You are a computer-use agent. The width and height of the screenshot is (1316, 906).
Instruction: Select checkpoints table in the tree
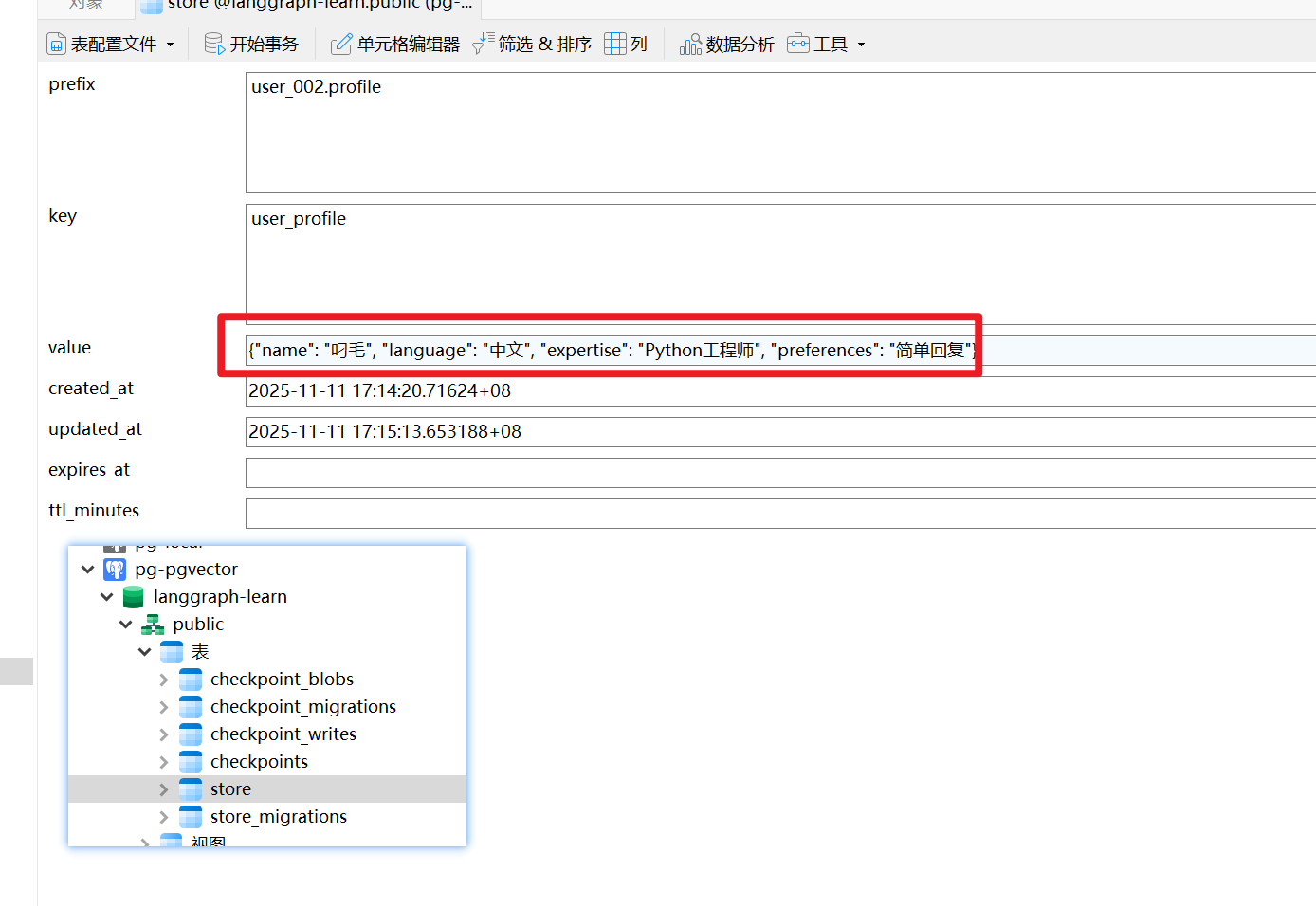click(x=259, y=762)
